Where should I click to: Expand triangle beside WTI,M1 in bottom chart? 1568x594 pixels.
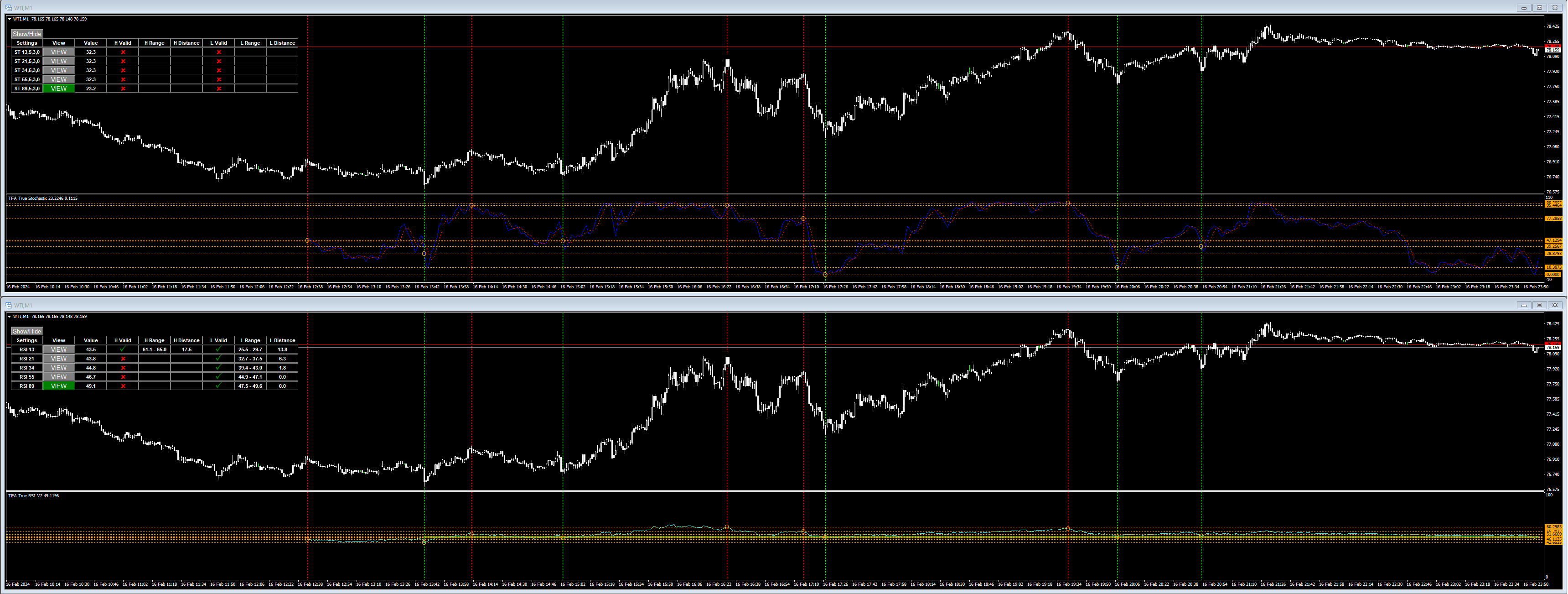(9, 317)
